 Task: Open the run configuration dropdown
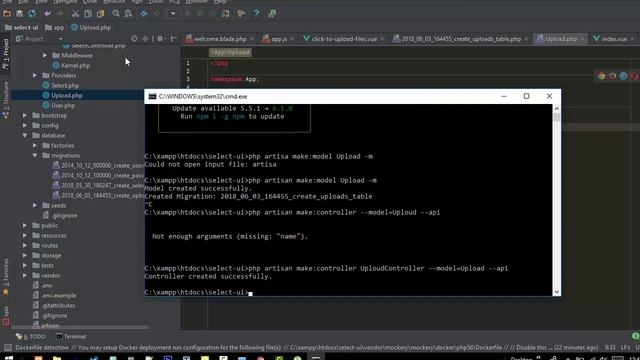[x=173, y=13]
